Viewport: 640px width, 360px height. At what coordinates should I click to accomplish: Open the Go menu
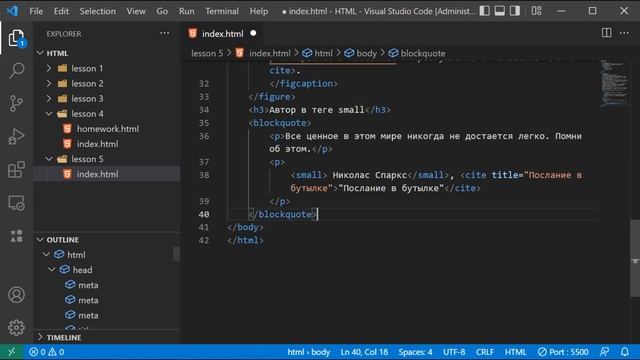(162, 11)
